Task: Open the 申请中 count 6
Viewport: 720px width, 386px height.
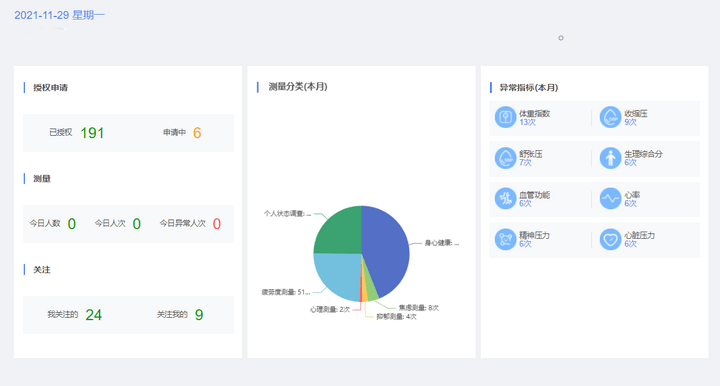Action: 197,133
